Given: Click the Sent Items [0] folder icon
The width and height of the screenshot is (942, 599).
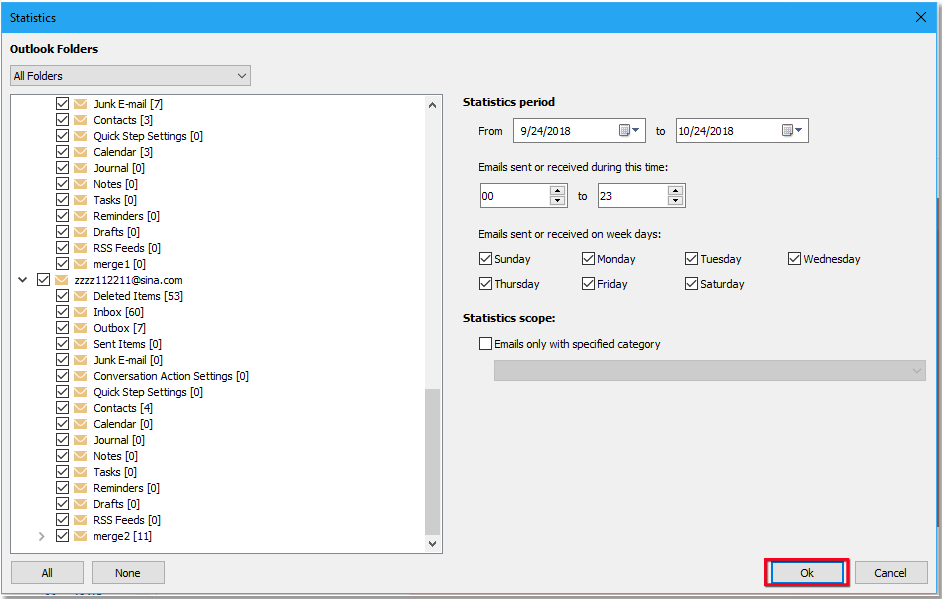Looking at the screenshot, I should pyautogui.click(x=81, y=343).
